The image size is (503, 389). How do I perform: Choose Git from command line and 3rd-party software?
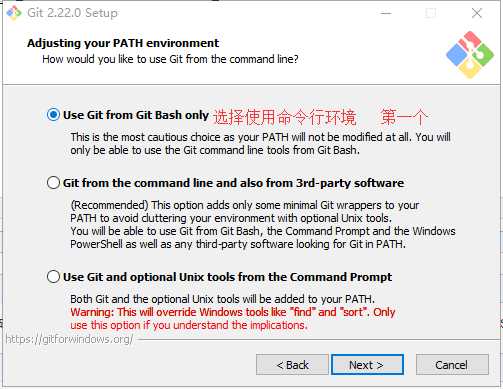(x=53, y=183)
